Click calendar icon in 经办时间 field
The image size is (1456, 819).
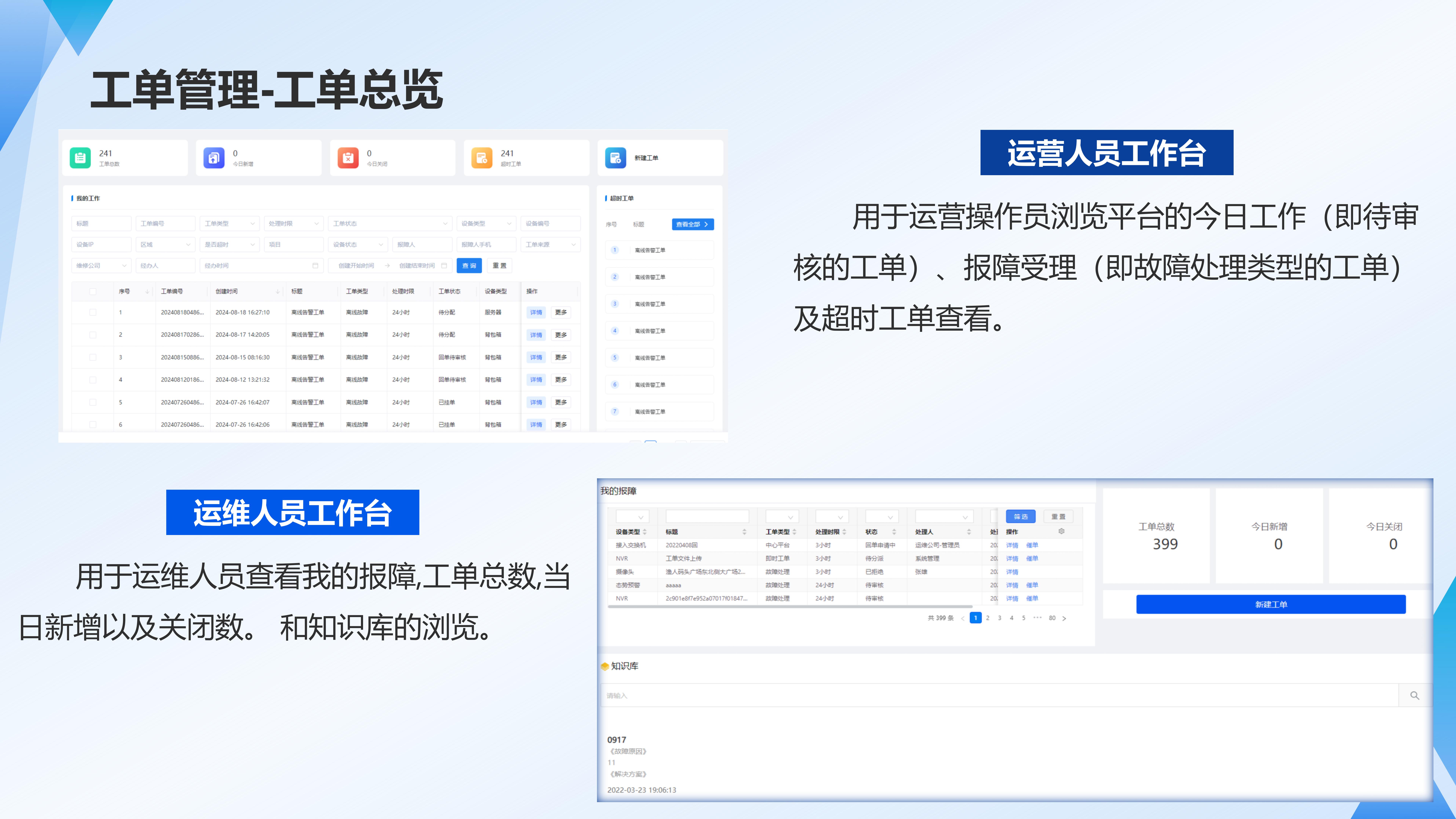[x=315, y=266]
